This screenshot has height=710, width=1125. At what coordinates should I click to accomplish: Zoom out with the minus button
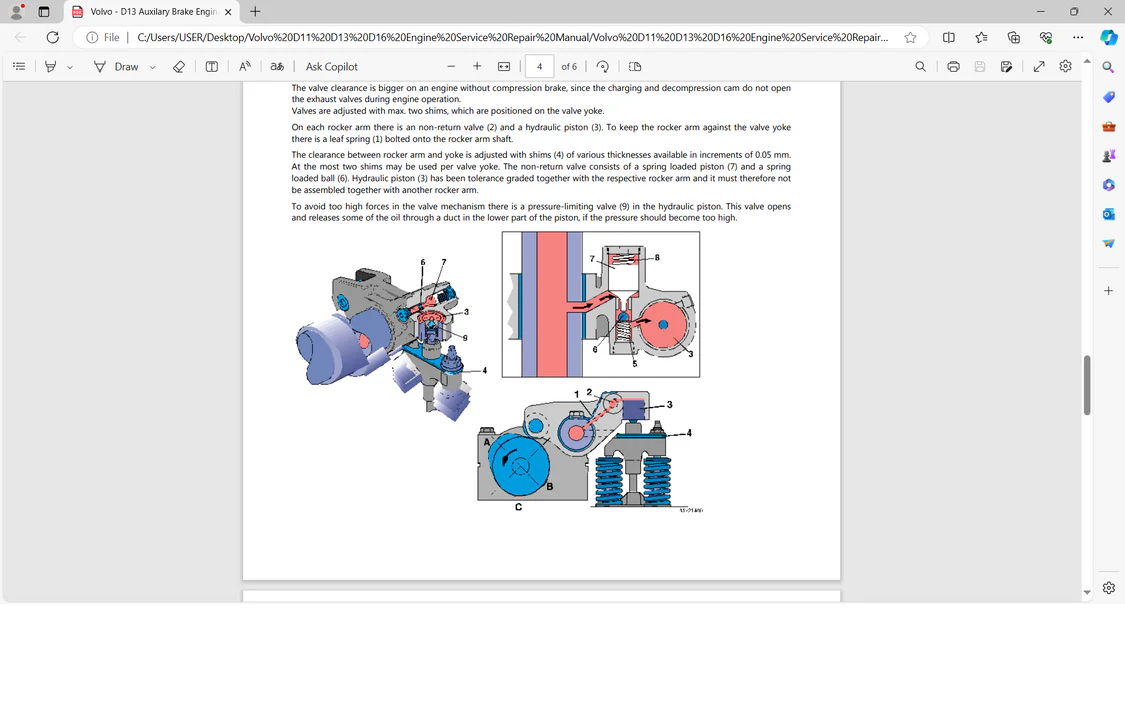tap(451, 66)
